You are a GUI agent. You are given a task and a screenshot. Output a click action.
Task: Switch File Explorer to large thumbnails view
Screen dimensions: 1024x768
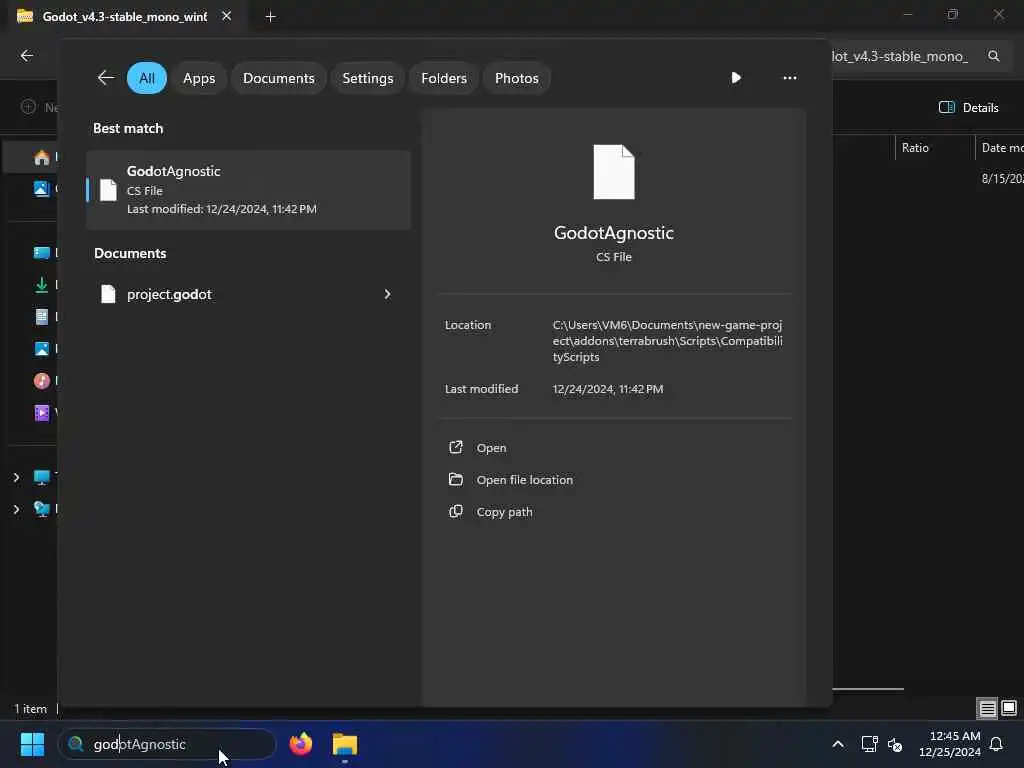[1009, 709]
